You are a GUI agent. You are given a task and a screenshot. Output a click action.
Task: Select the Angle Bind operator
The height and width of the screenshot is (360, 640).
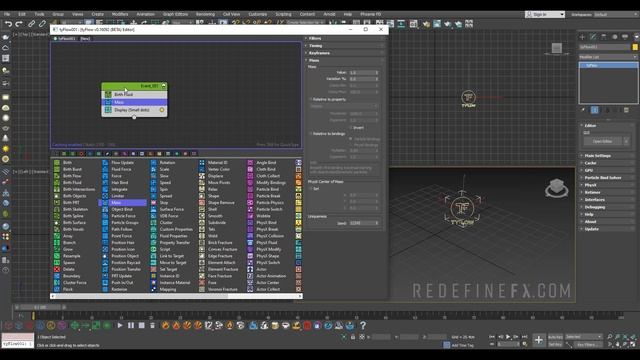[x=266, y=162]
